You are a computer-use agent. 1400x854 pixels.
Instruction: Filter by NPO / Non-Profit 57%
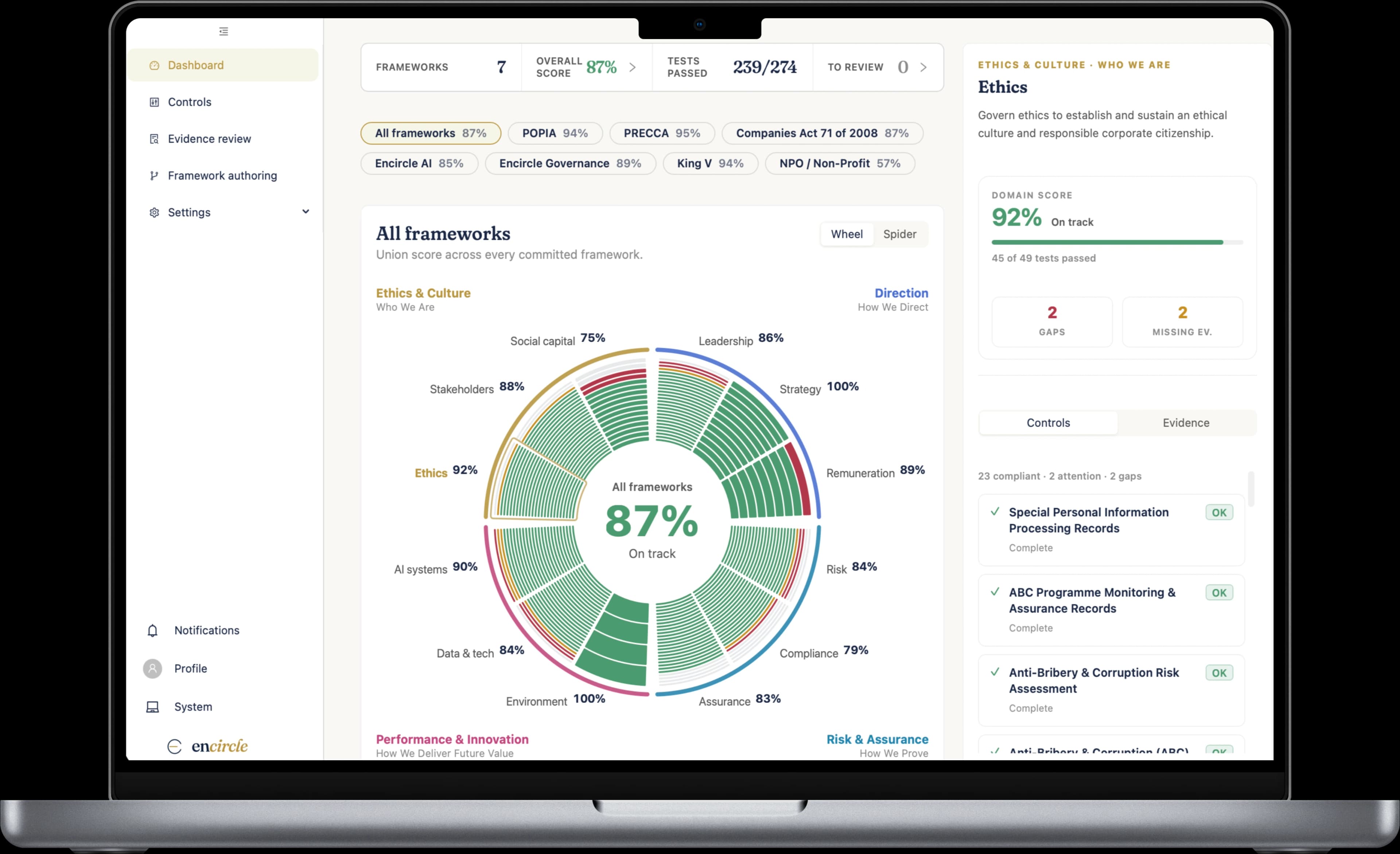click(x=840, y=164)
